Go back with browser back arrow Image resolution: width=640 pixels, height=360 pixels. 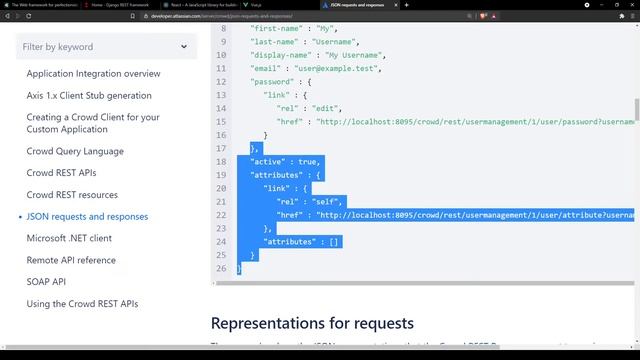pos(7,16)
